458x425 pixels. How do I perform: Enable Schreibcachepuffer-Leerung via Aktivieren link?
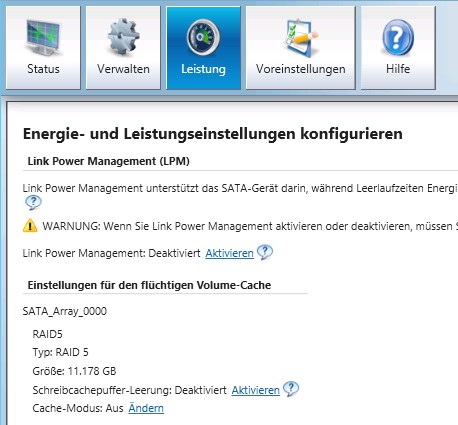256,390
